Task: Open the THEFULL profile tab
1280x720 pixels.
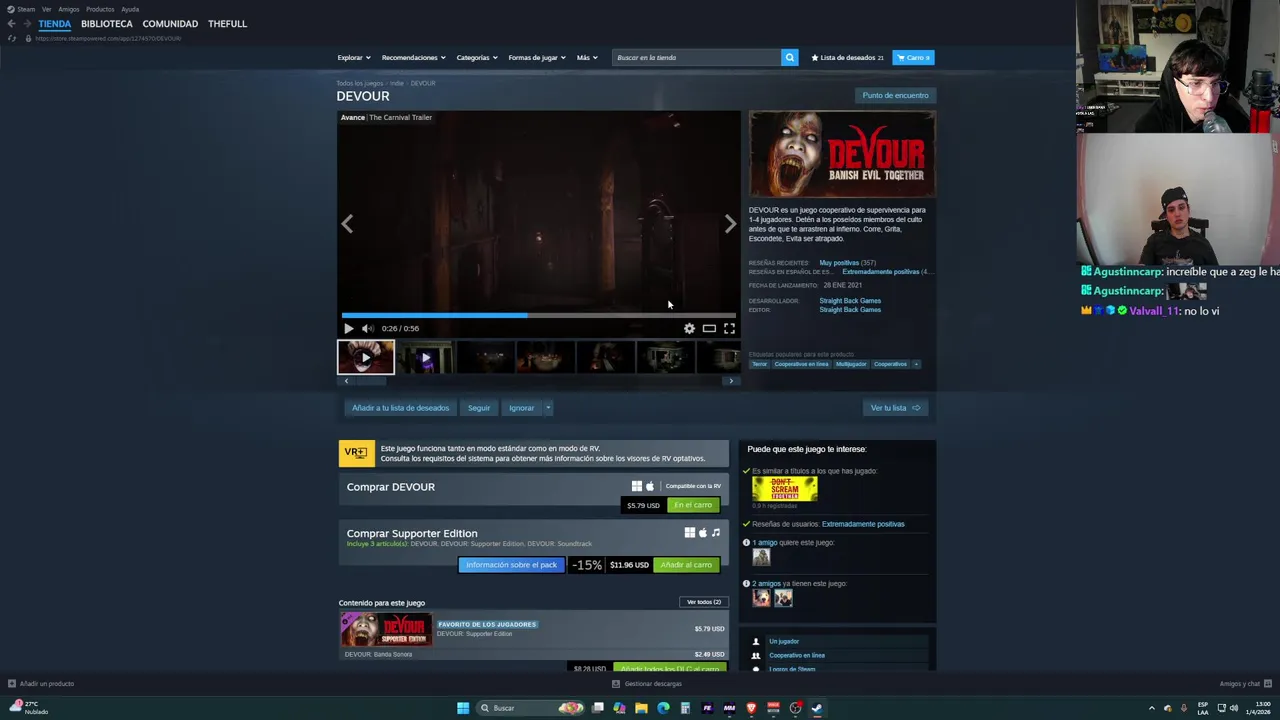Action: [x=227, y=23]
